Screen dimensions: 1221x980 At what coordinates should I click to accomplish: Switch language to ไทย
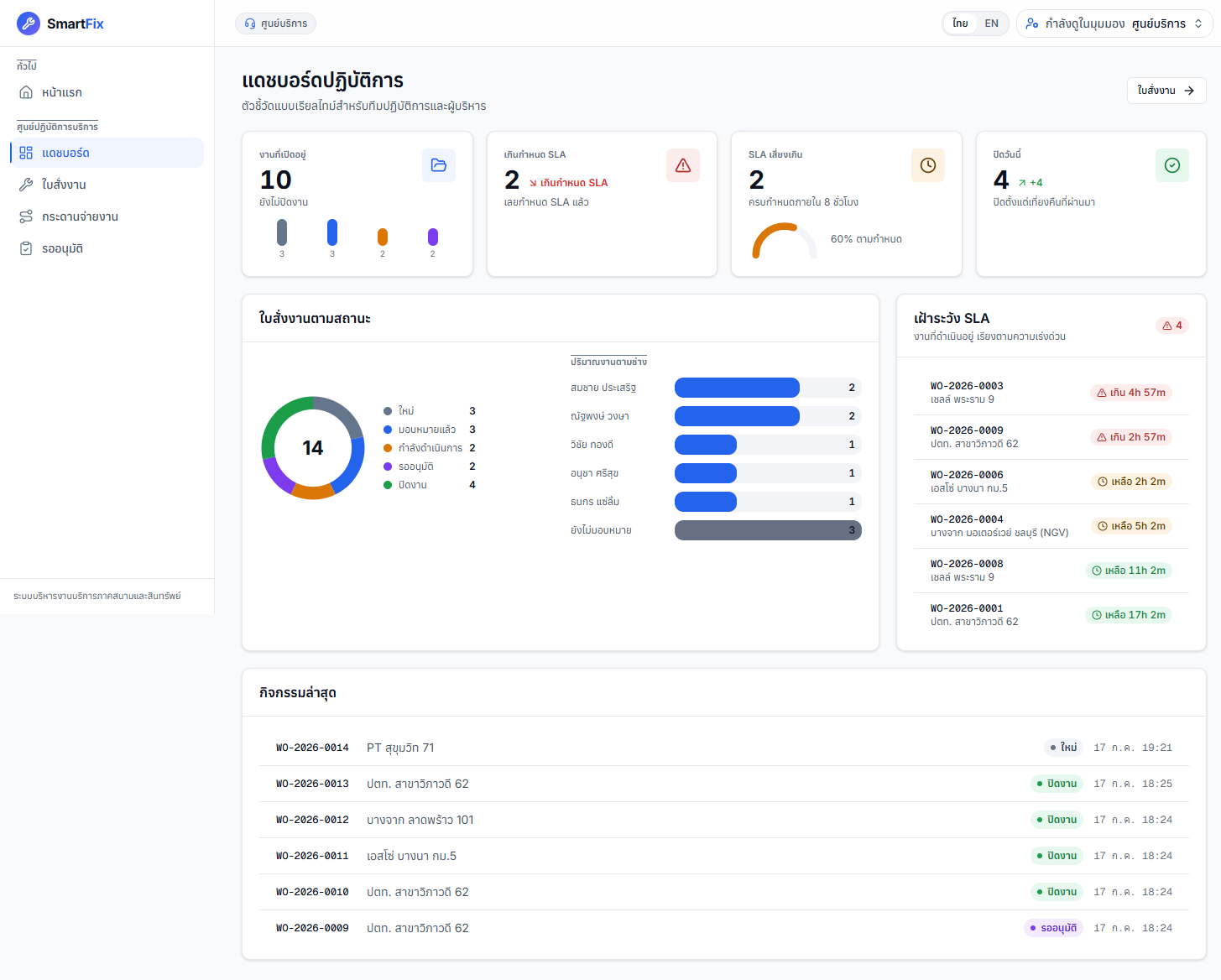[960, 23]
